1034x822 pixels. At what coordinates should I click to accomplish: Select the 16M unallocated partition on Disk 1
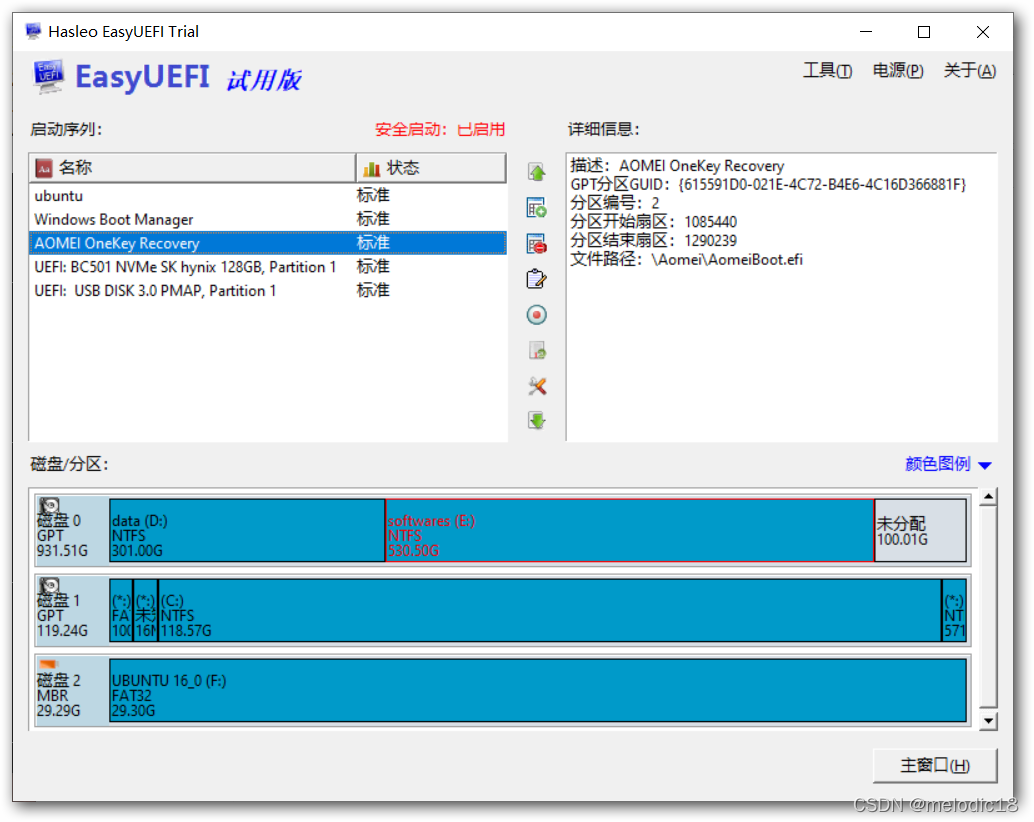pyautogui.click(x=146, y=610)
